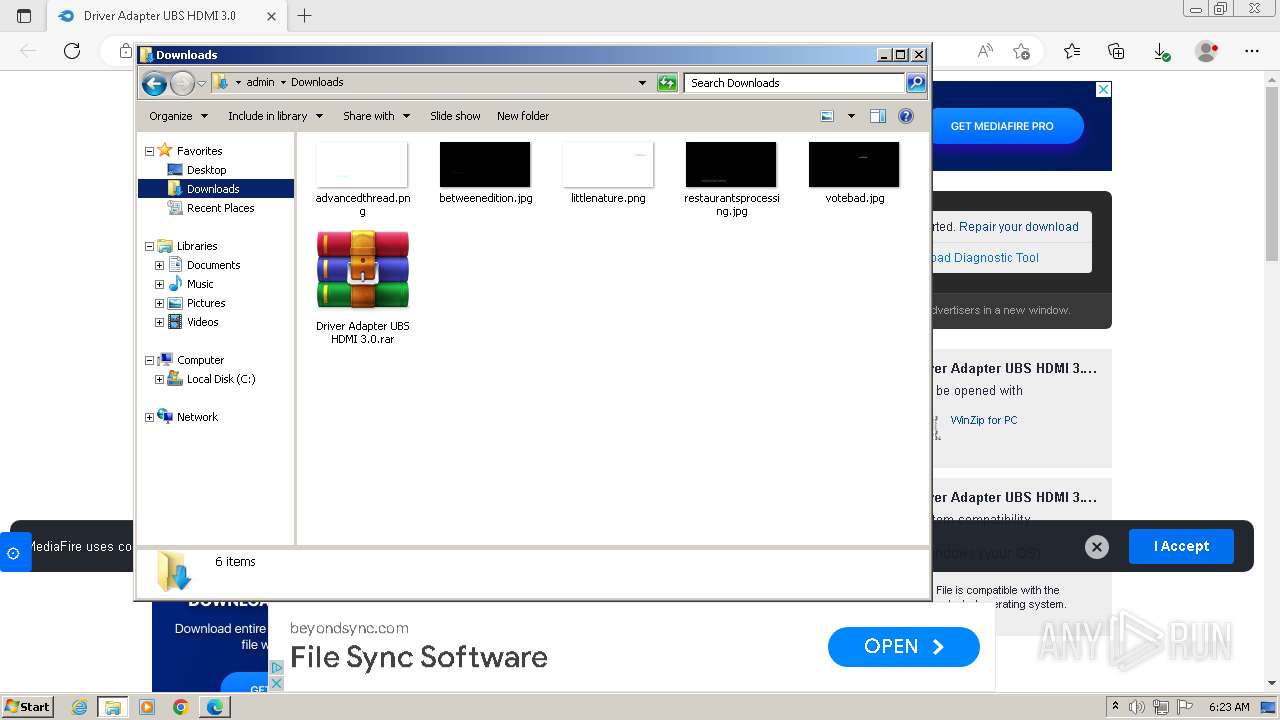
Task: Open the Edge settings three-dots menu
Action: [x=1252, y=51]
